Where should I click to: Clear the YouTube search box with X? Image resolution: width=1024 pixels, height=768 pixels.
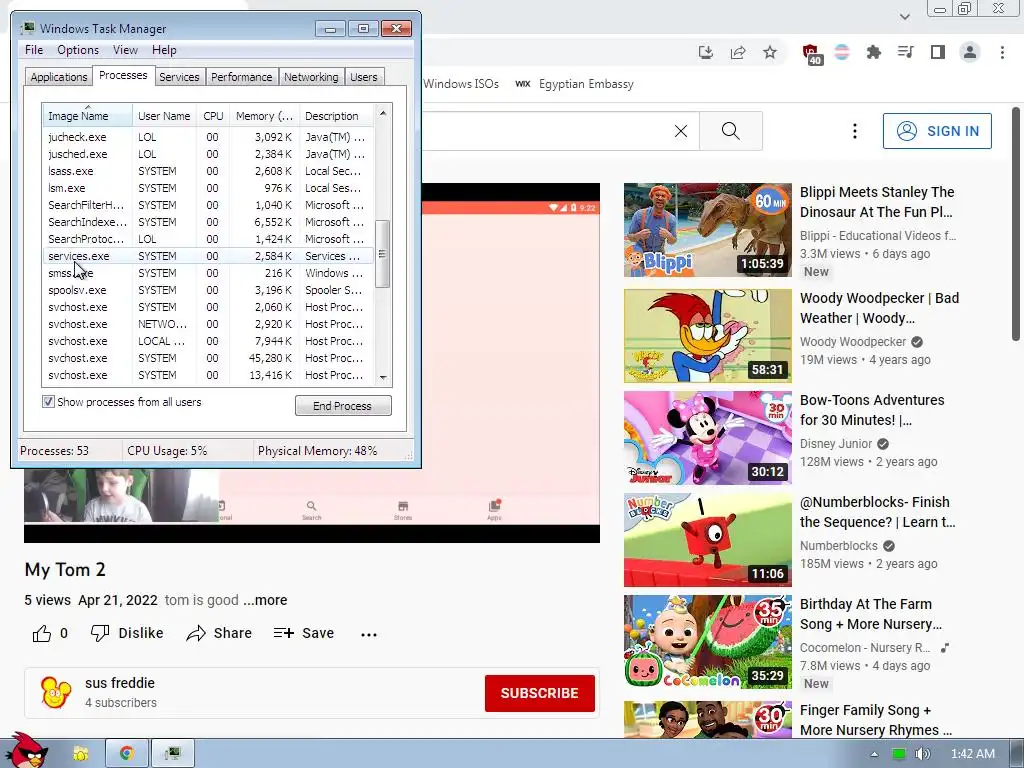pos(680,131)
